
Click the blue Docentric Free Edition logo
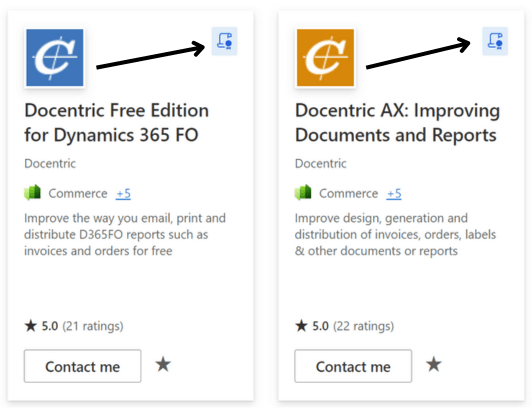55,57
